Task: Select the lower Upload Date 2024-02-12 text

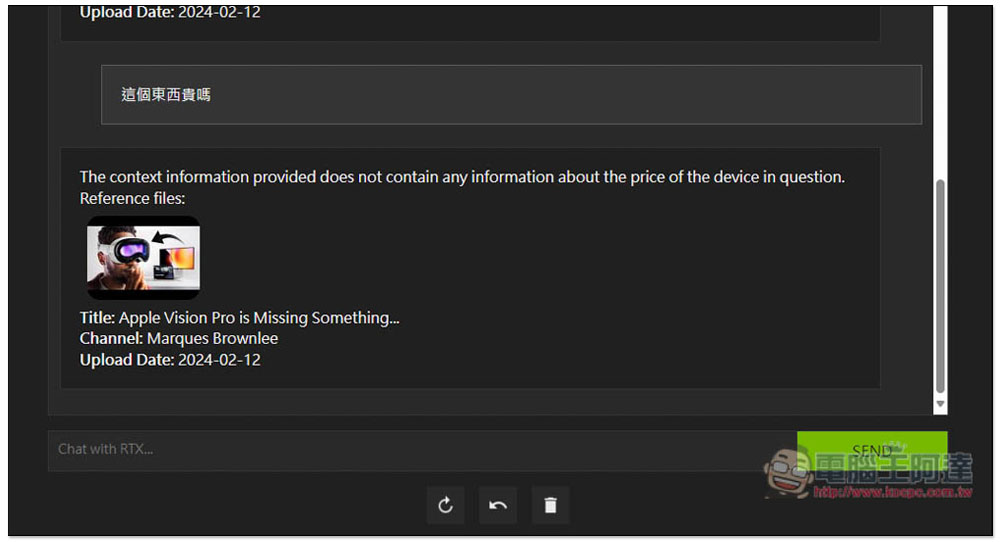Action: pos(170,360)
